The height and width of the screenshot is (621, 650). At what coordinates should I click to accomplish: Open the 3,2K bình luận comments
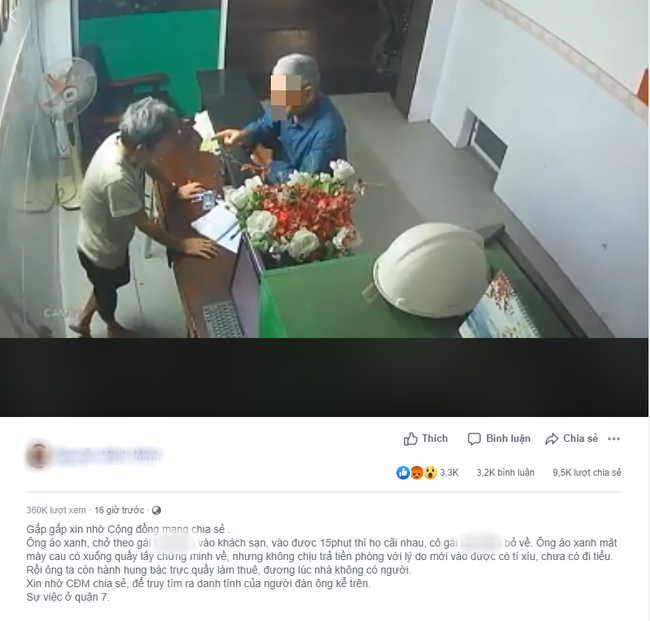pyautogui.click(x=505, y=473)
